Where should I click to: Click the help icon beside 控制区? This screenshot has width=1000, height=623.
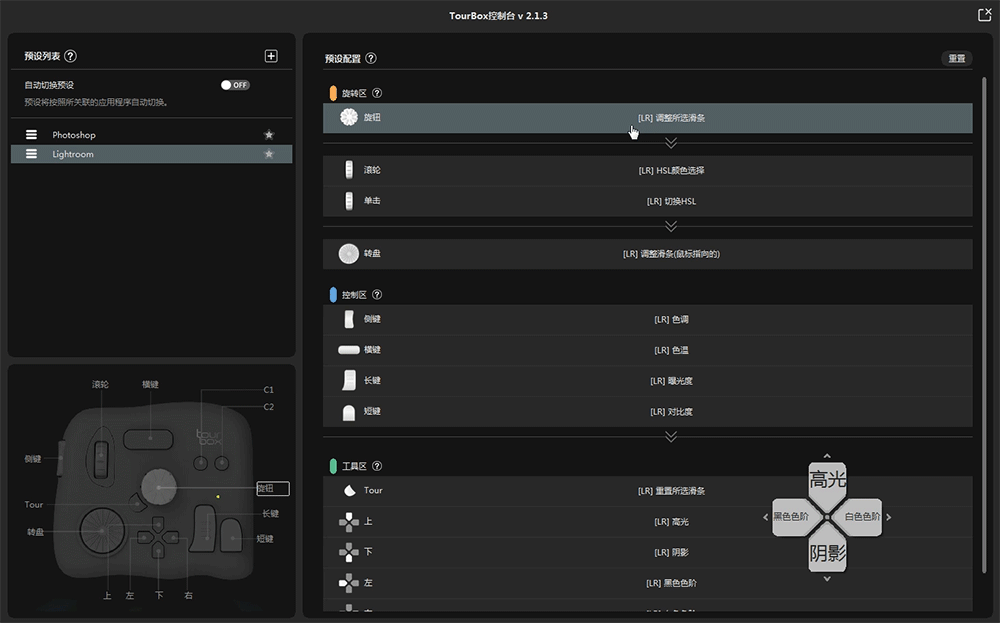[377, 295]
